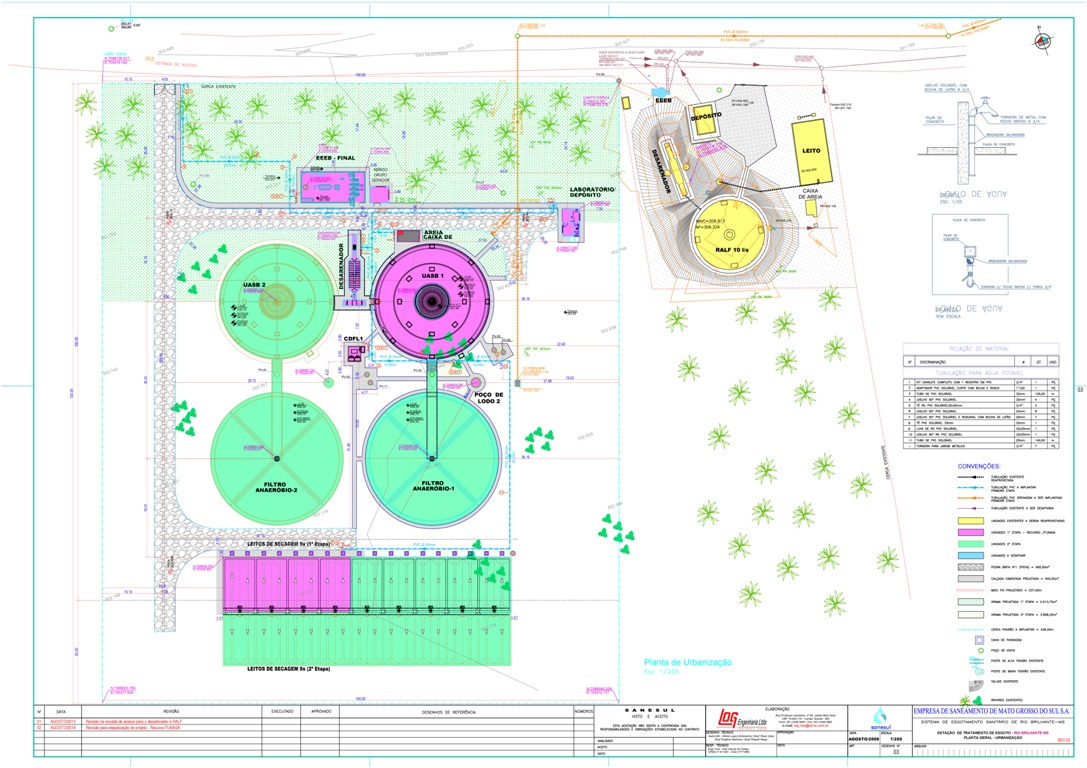Pick the magenta 'Unidades 1ª etapa' legend swatch
Viewport: 1087px width, 768px height.
pos(971,532)
